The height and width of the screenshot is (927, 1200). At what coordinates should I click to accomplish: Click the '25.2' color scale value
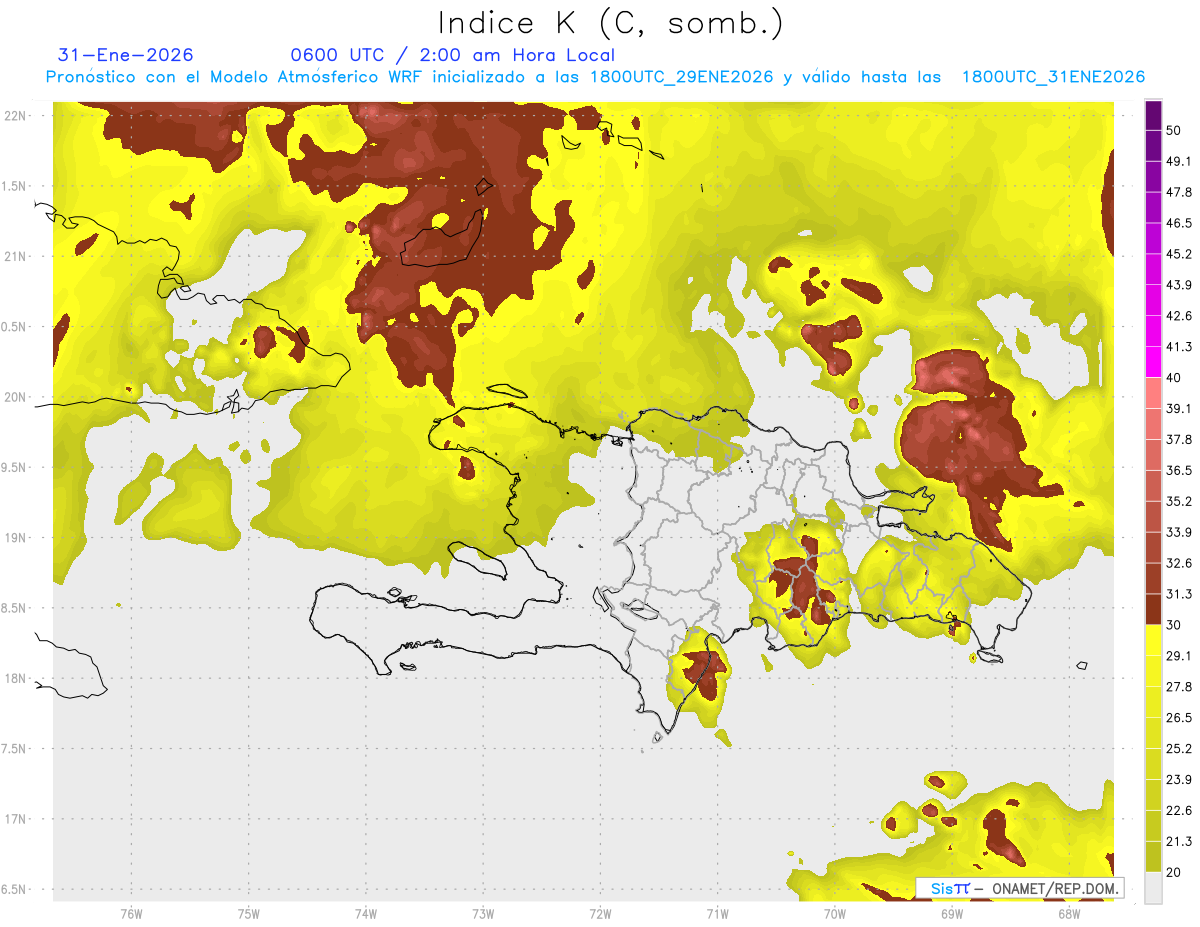(1179, 749)
